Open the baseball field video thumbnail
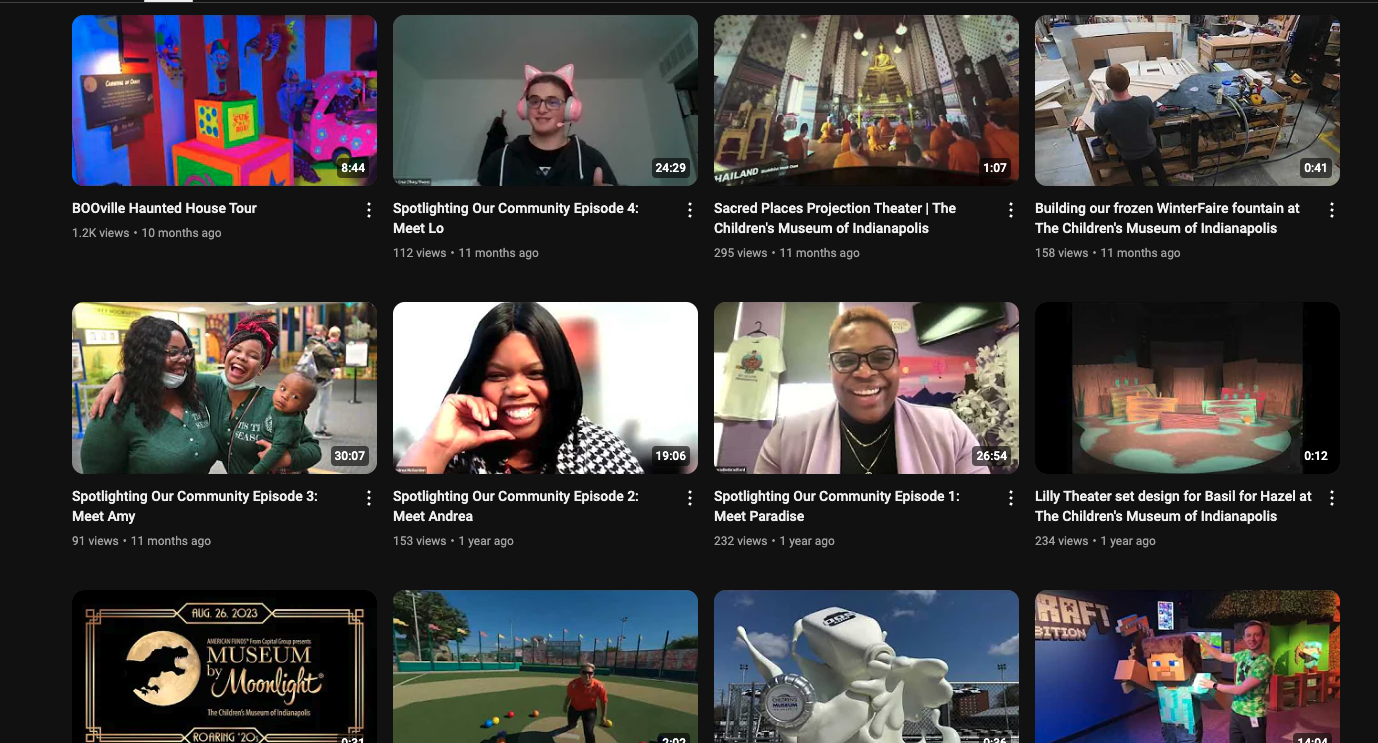The image size is (1378, 743). pos(545,668)
